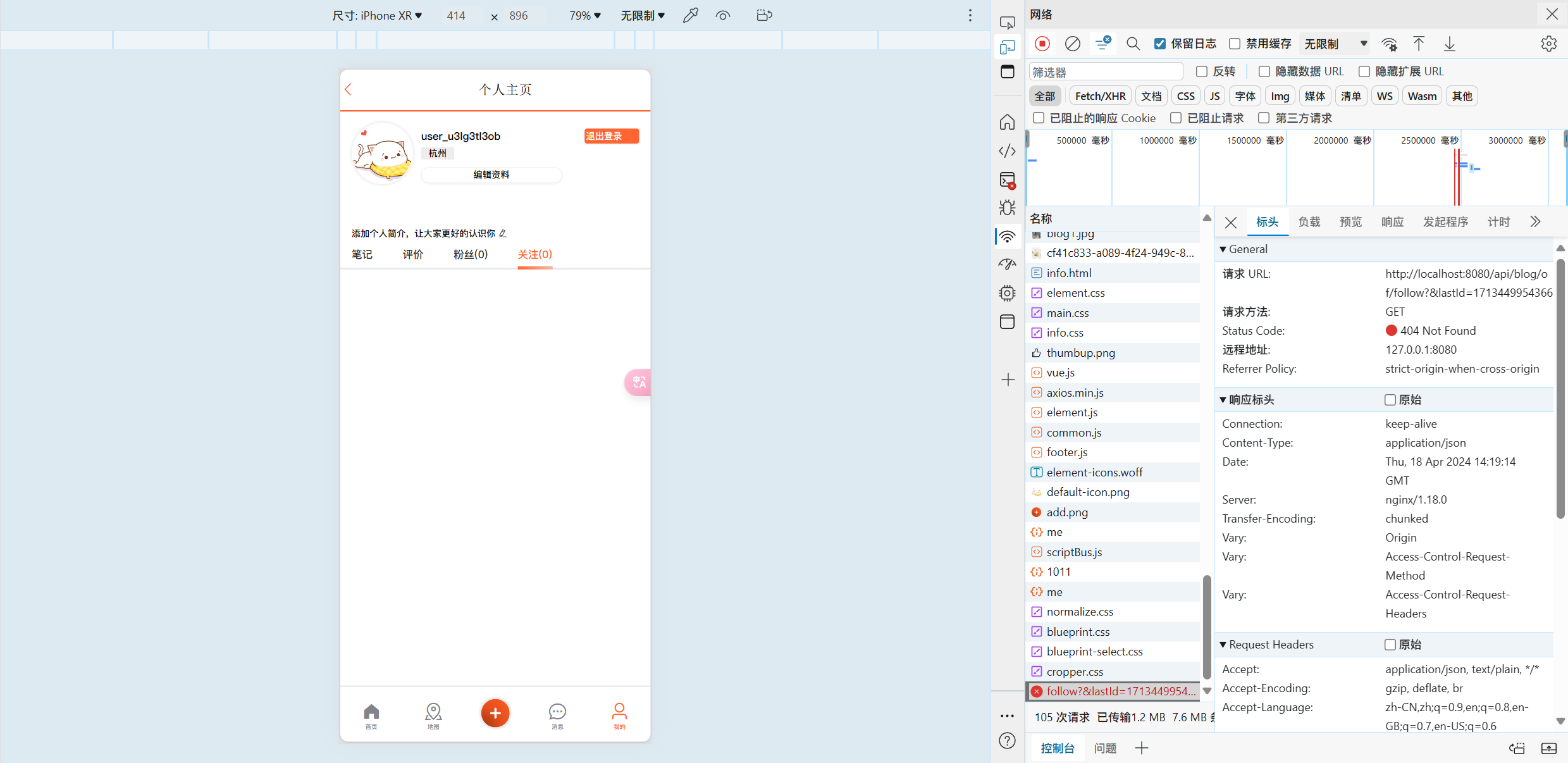Click the record network log button
1568x763 pixels.
pyautogui.click(x=1042, y=44)
